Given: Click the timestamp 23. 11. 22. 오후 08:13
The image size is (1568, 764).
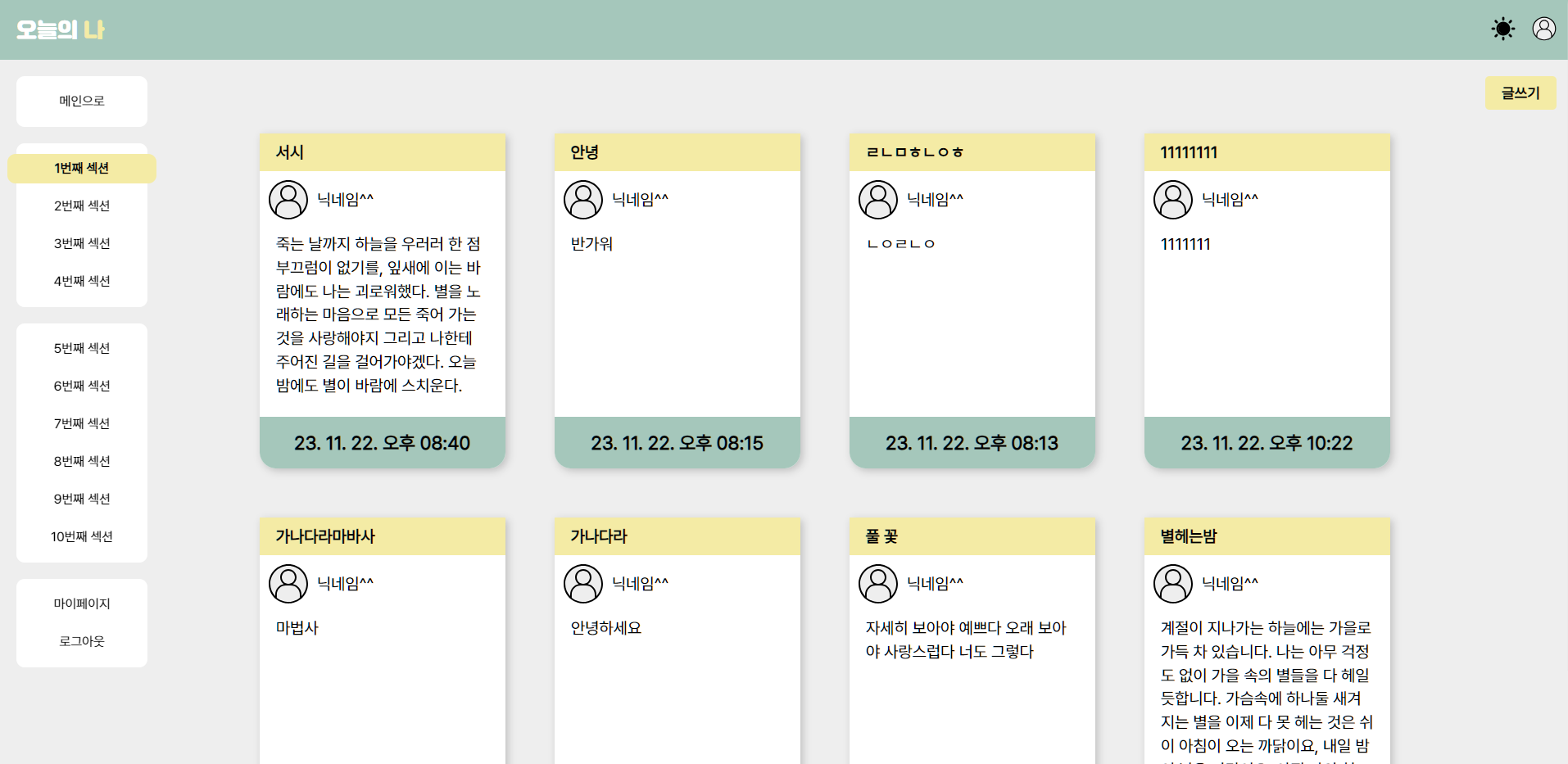Looking at the screenshot, I should click(972, 443).
